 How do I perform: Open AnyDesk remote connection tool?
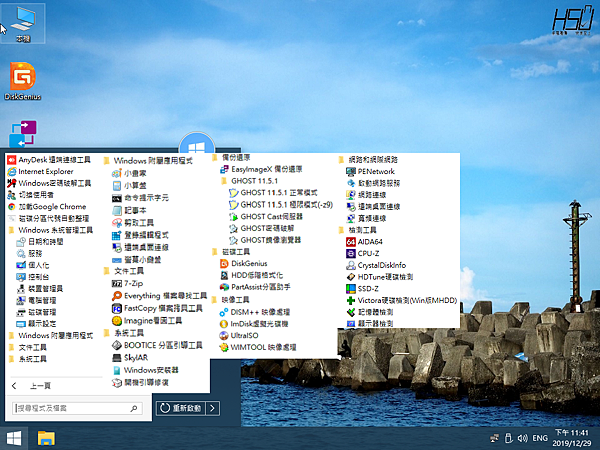click(49, 160)
